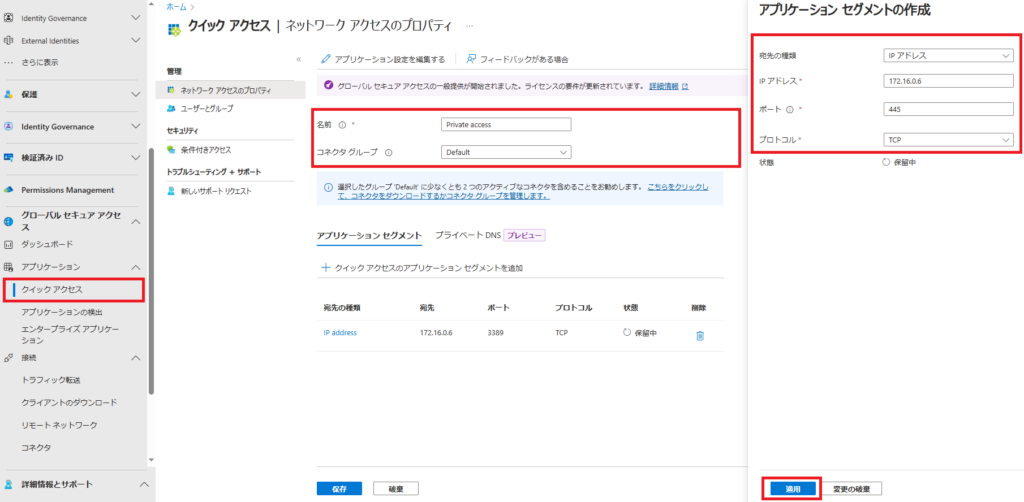Click the グローバル セキュア アクセス globe icon
This screenshot has width=1024, height=502.
pyautogui.click(x=8, y=222)
